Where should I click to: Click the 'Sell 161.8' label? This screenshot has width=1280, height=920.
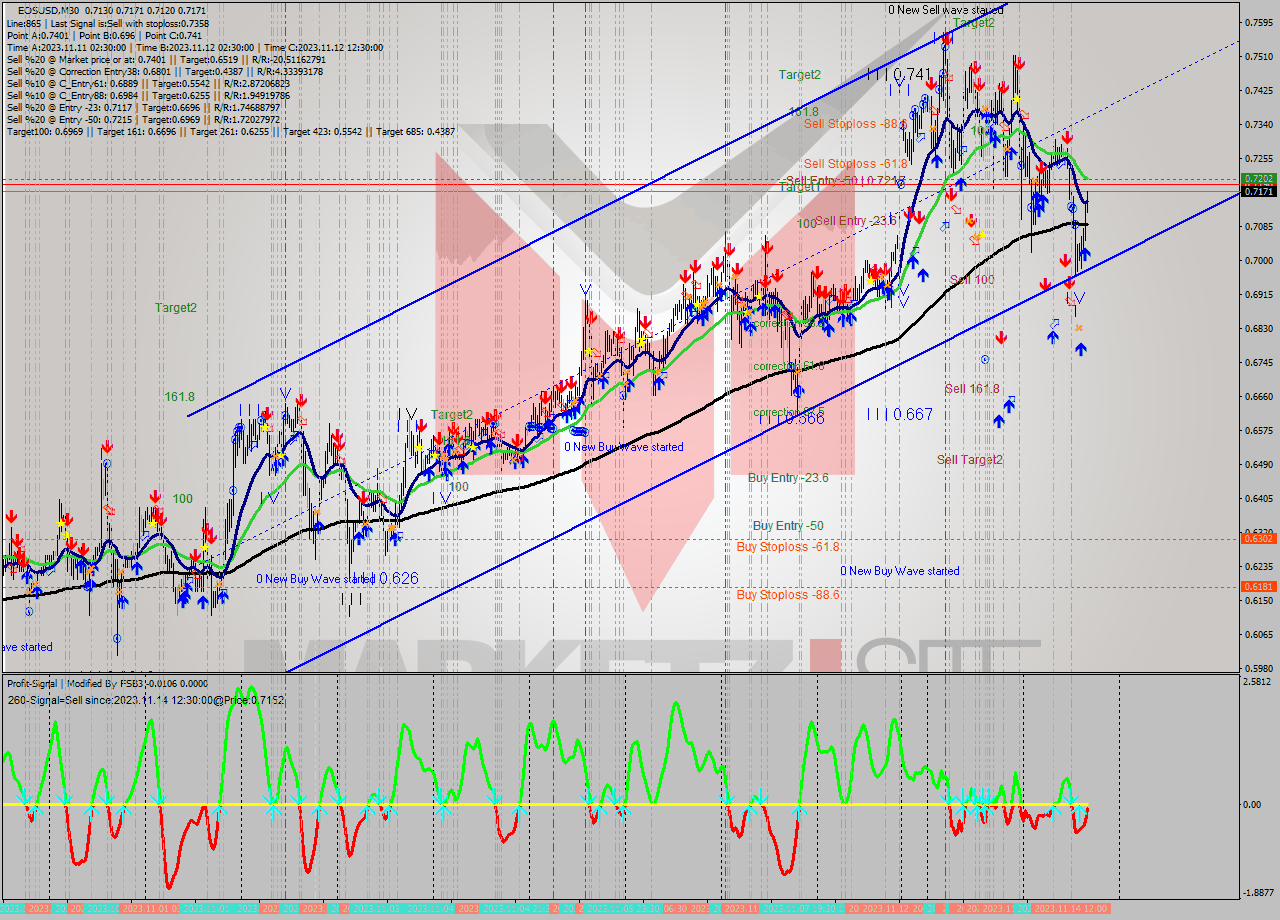click(x=972, y=389)
